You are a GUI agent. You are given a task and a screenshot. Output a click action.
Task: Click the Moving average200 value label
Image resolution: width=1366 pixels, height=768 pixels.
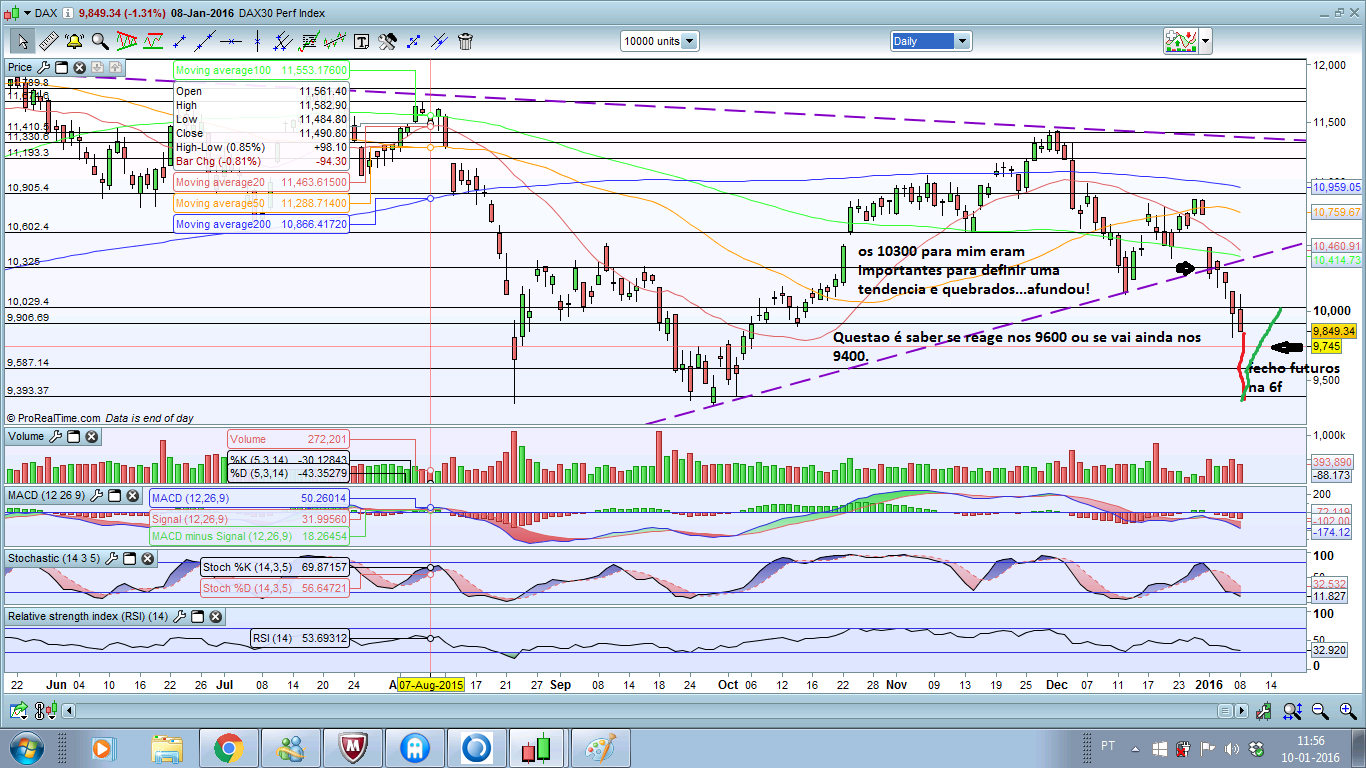261,225
